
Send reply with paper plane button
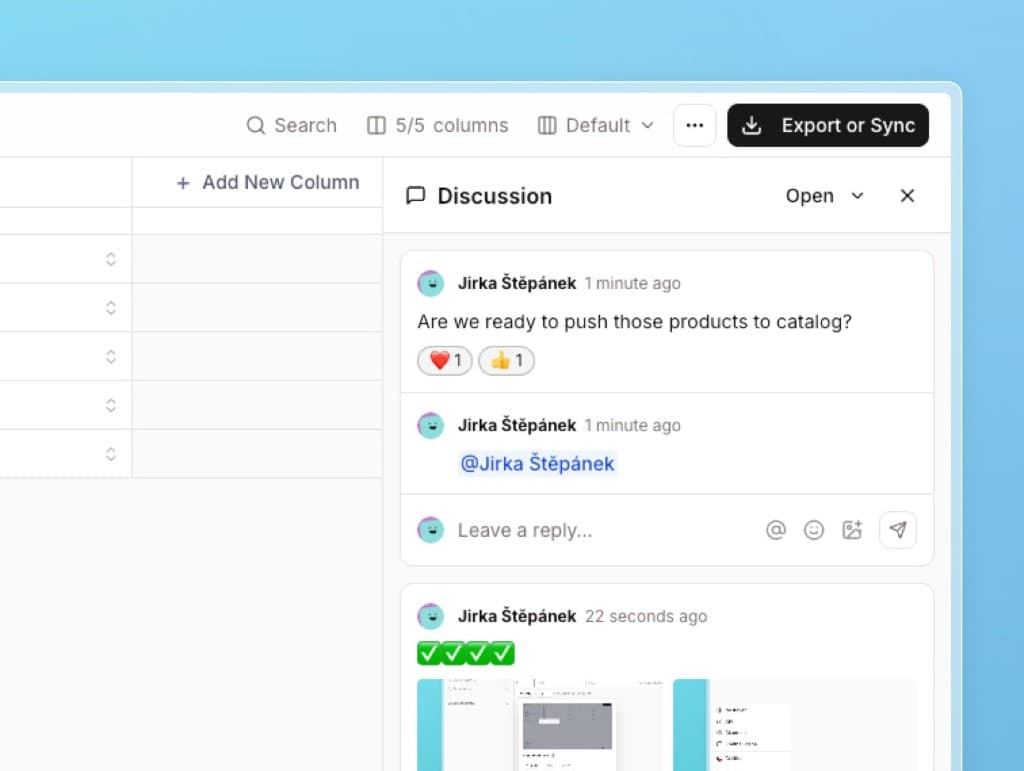pyautogui.click(x=898, y=530)
